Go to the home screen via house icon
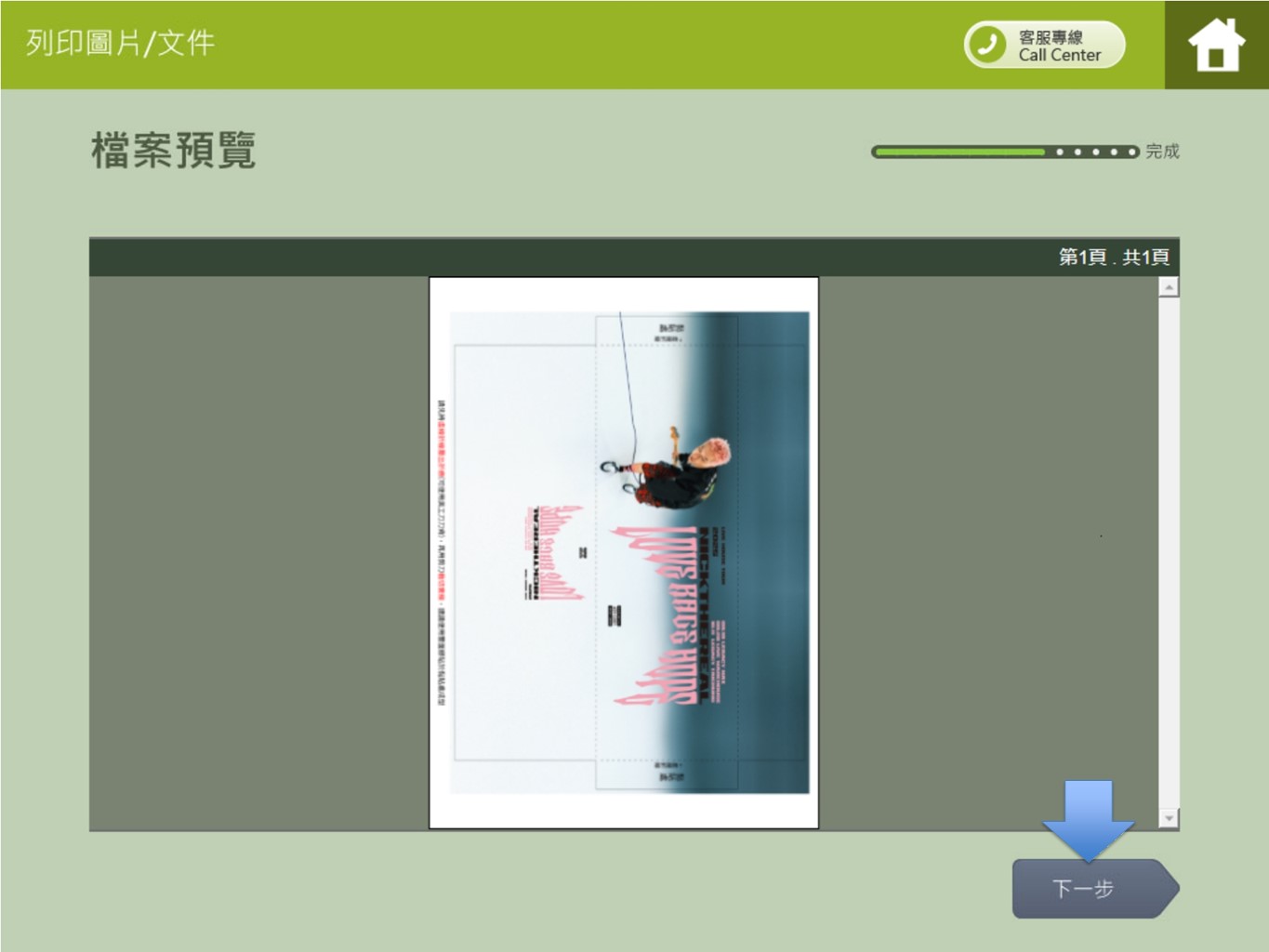This screenshot has height=952, width=1269. point(1215,45)
